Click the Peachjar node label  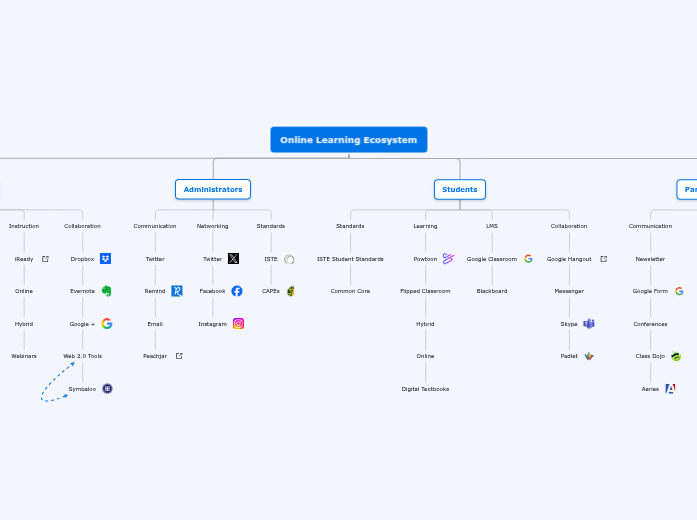(x=155, y=356)
